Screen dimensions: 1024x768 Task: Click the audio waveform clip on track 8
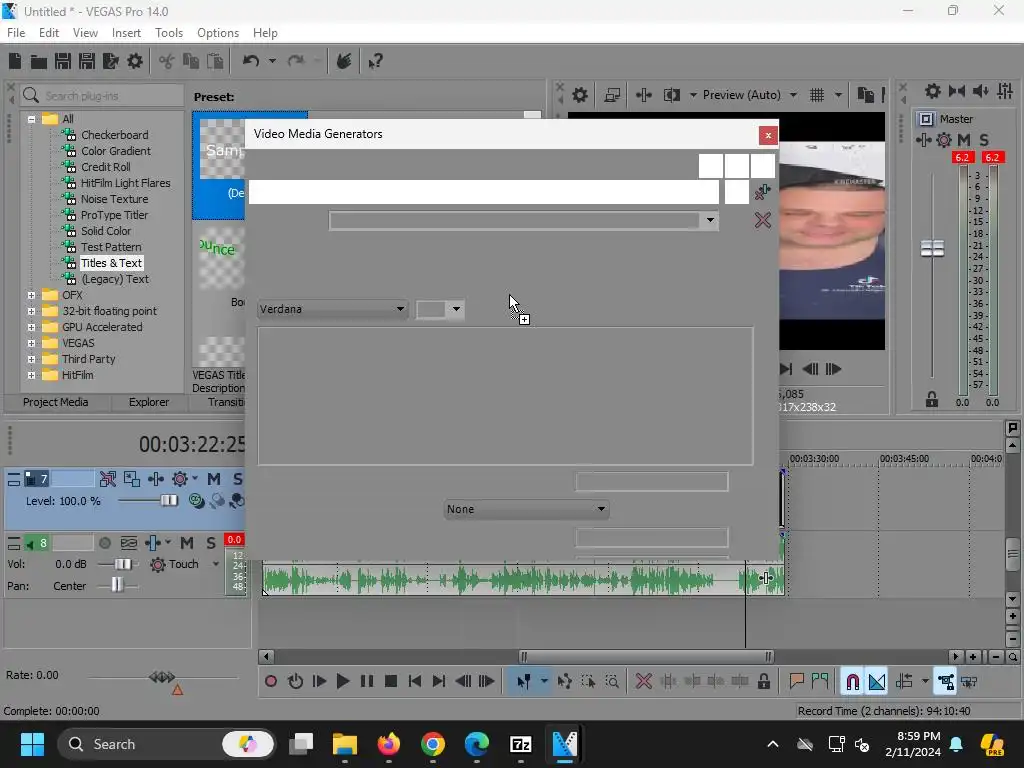(x=522, y=579)
